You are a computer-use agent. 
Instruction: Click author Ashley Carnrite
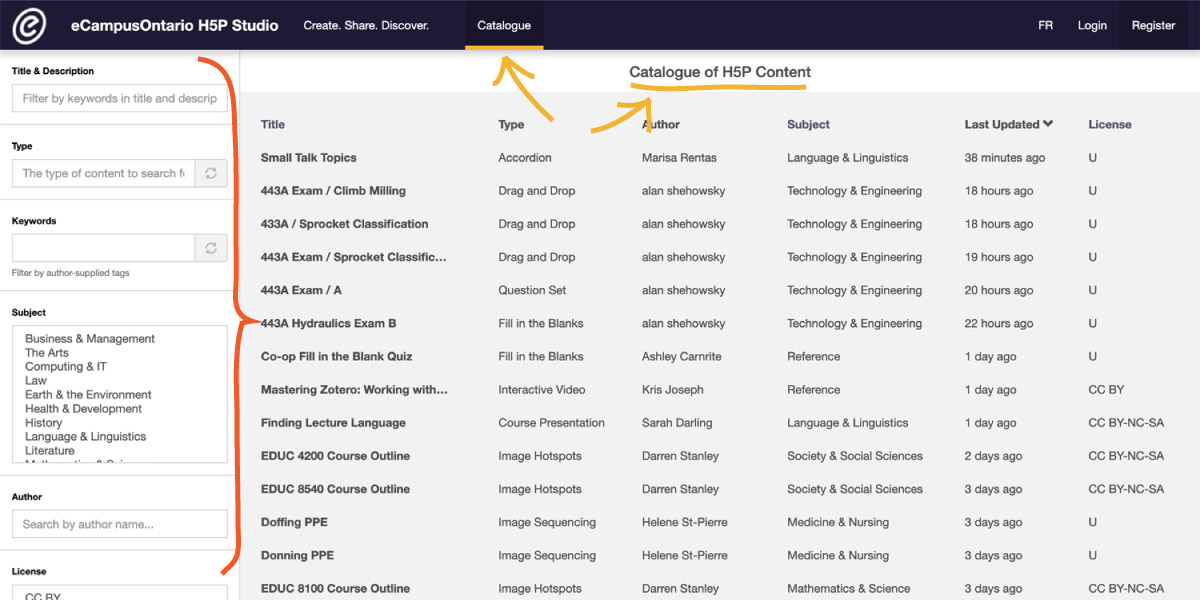(x=682, y=356)
